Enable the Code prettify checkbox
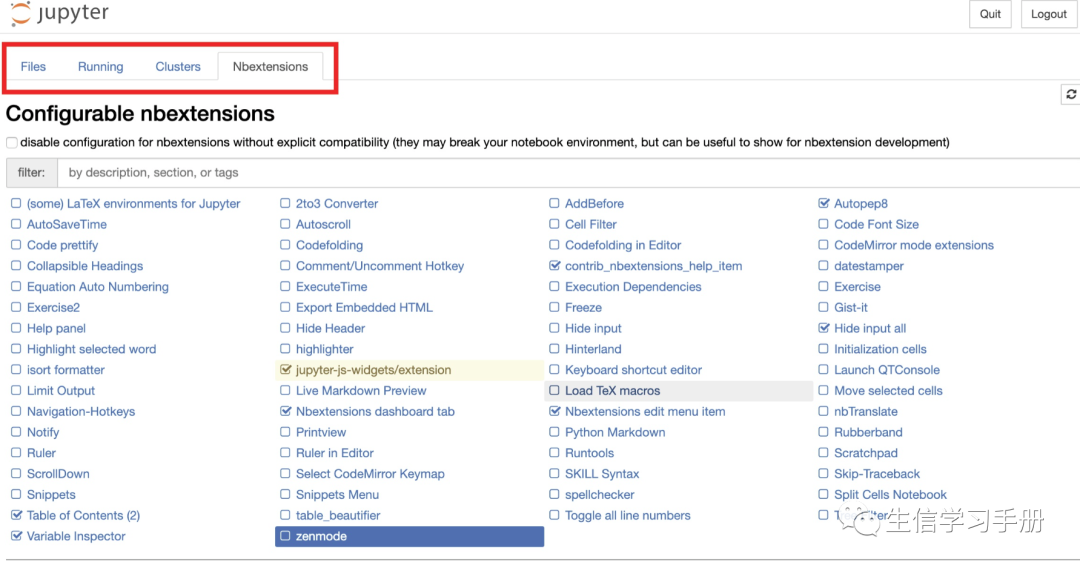This screenshot has height=568, width=1080. click(x=16, y=245)
